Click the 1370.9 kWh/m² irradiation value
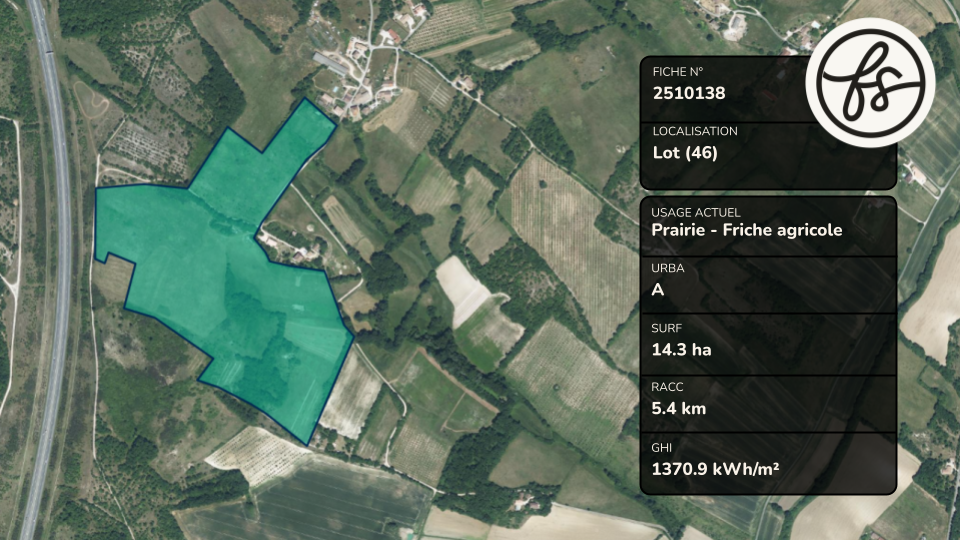 click(x=715, y=469)
